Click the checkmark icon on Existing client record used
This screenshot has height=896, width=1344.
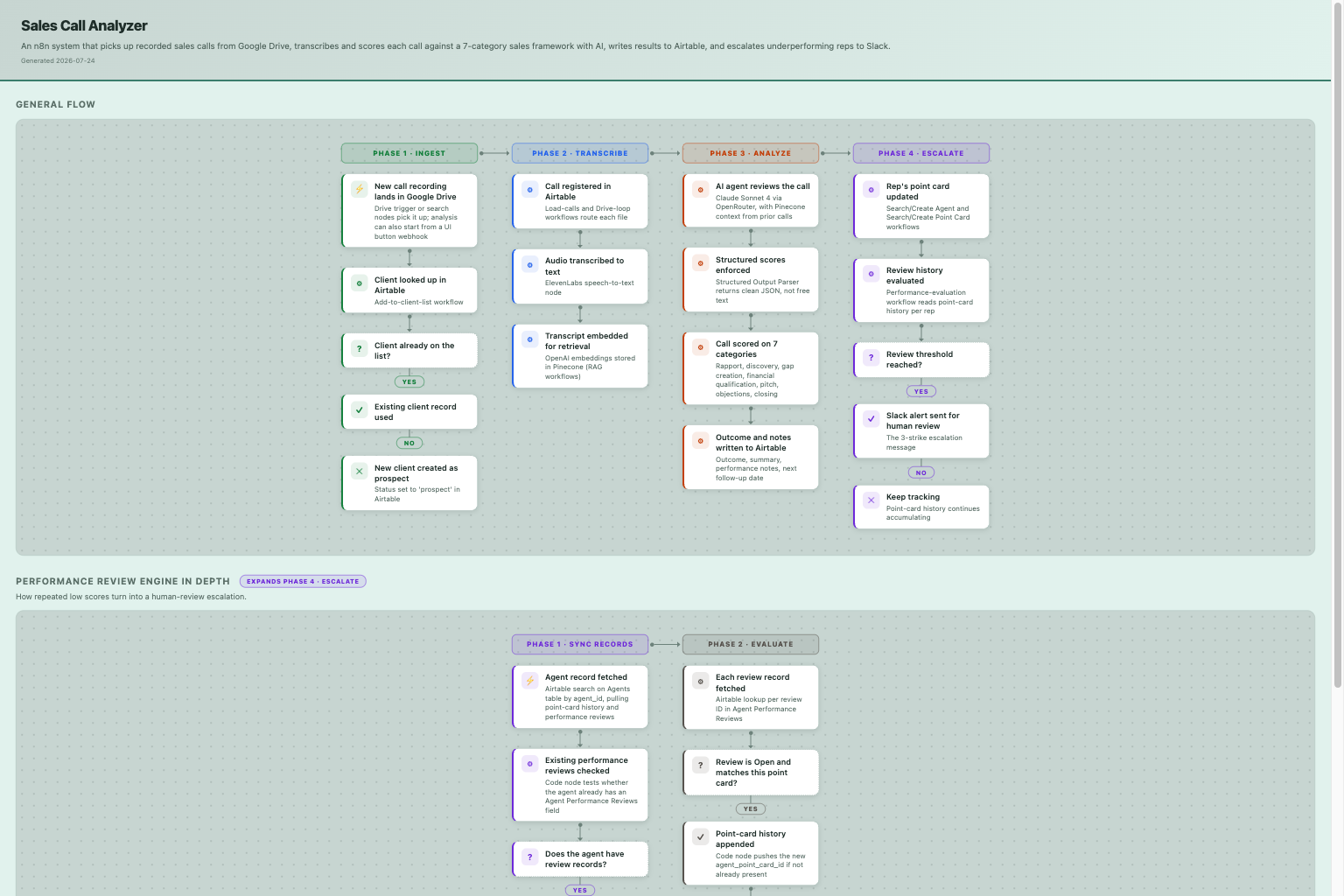pyautogui.click(x=359, y=409)
